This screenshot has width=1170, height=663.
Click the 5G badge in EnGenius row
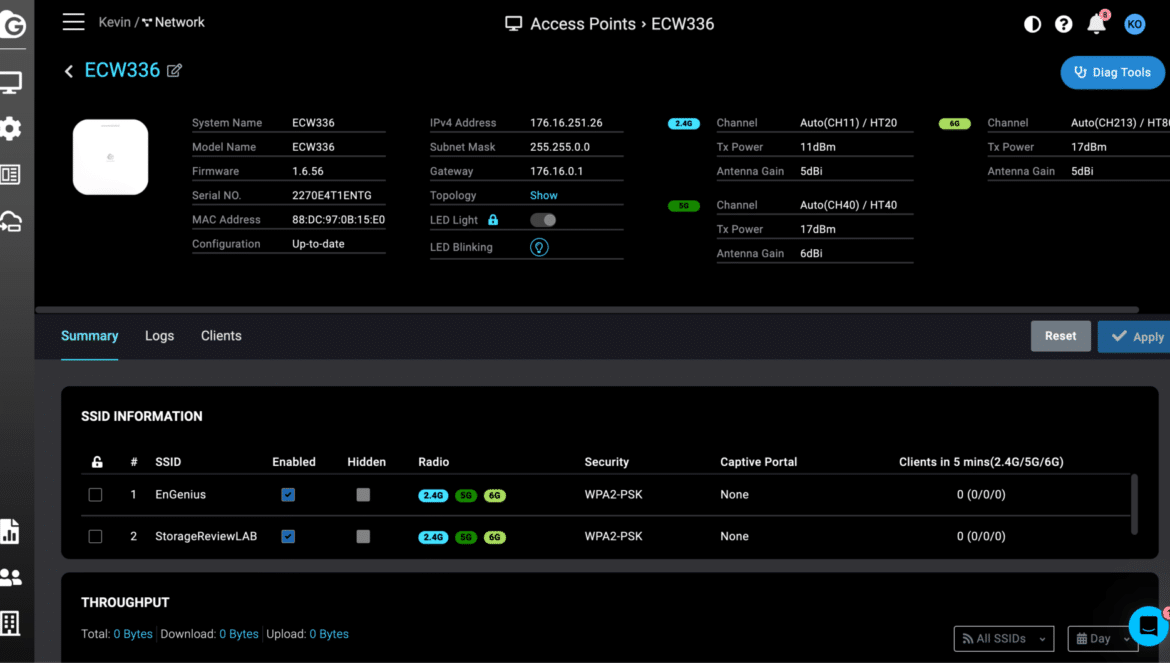tap(466, 495)
